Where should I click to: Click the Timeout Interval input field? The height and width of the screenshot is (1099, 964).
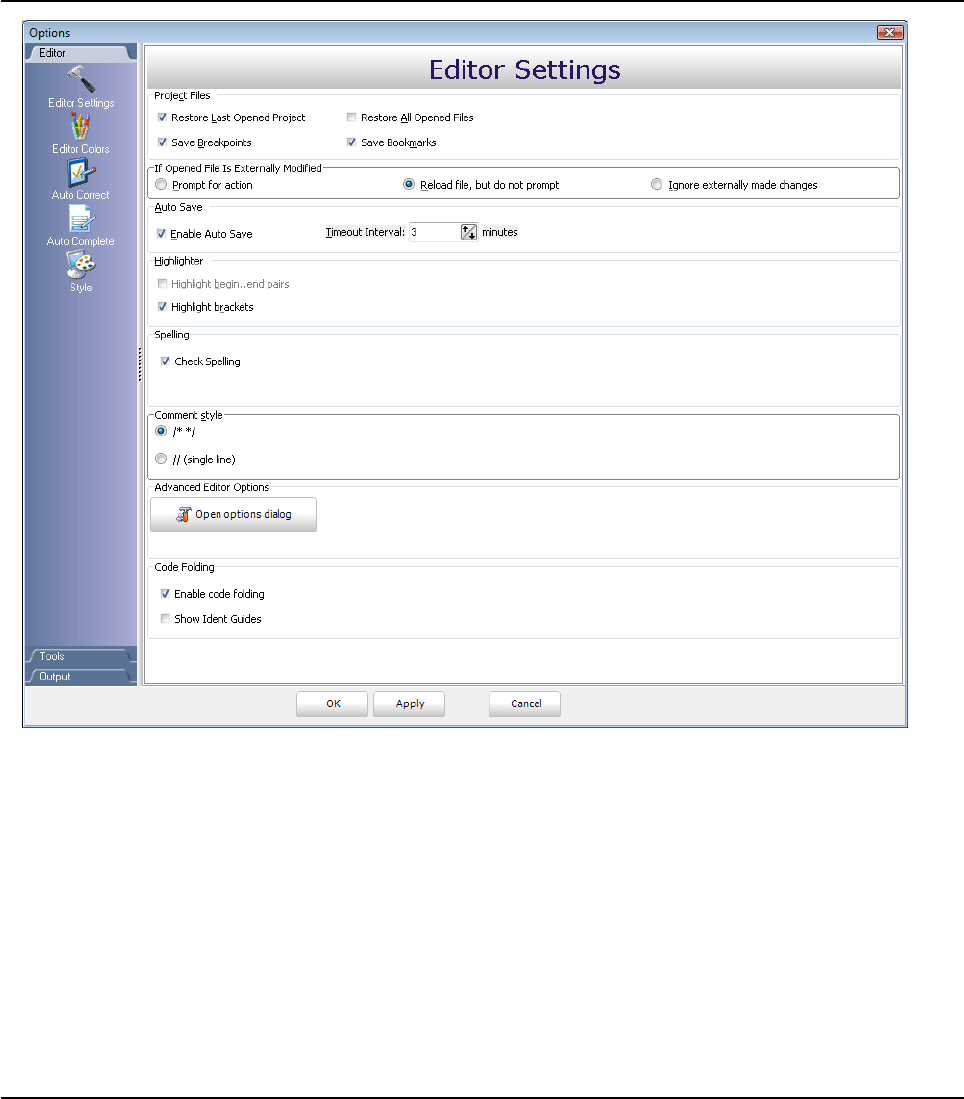pos(435,232)
